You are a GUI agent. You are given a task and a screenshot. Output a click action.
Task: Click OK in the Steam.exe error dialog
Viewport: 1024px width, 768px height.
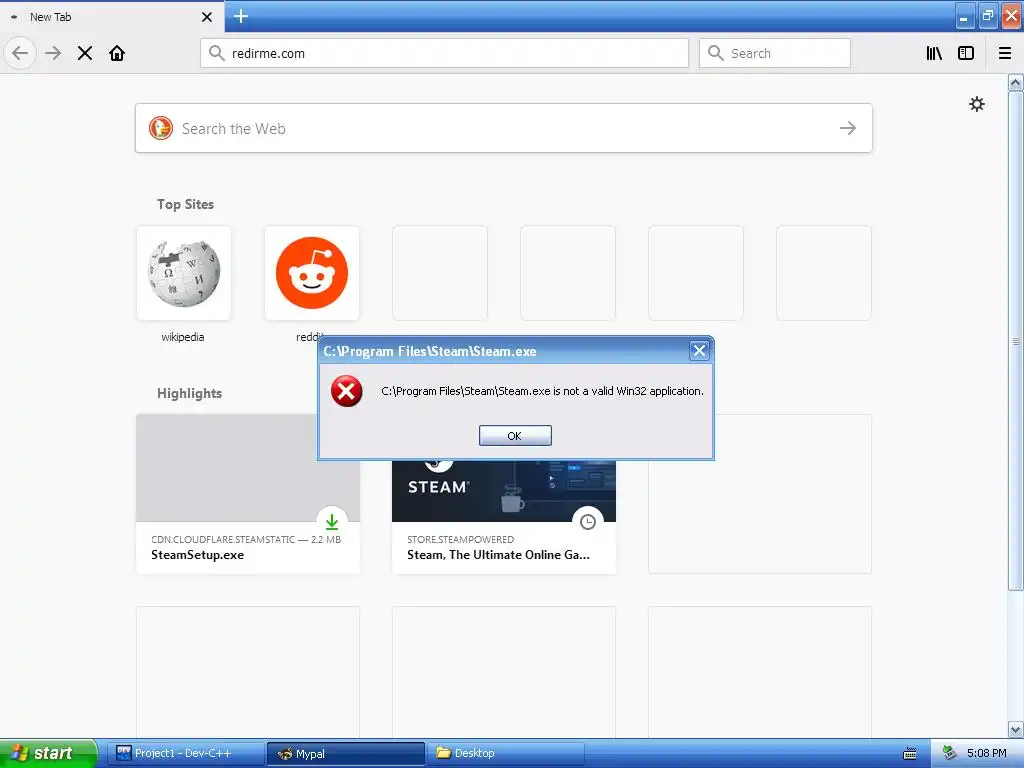point(515,436)
